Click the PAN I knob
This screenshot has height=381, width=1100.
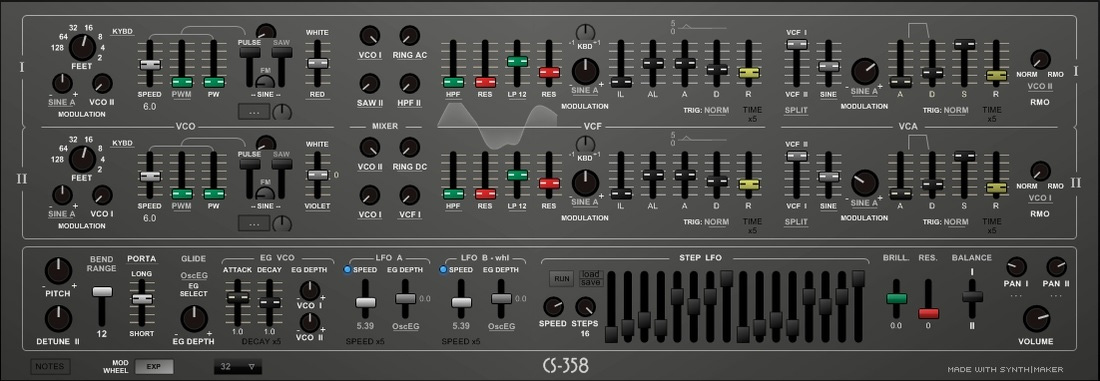point(1016,267)
